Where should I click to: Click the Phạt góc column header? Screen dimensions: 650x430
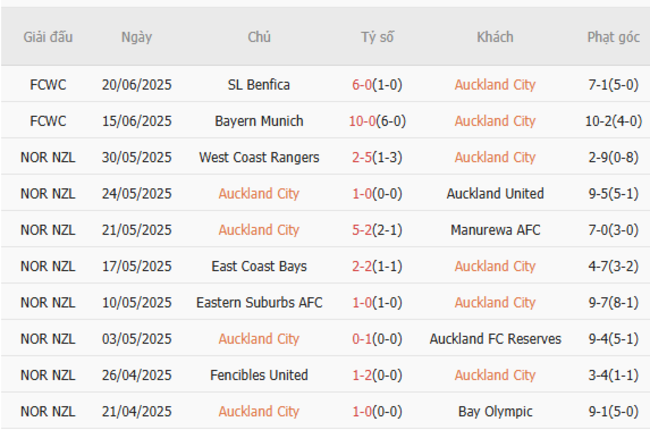point(613,37)
